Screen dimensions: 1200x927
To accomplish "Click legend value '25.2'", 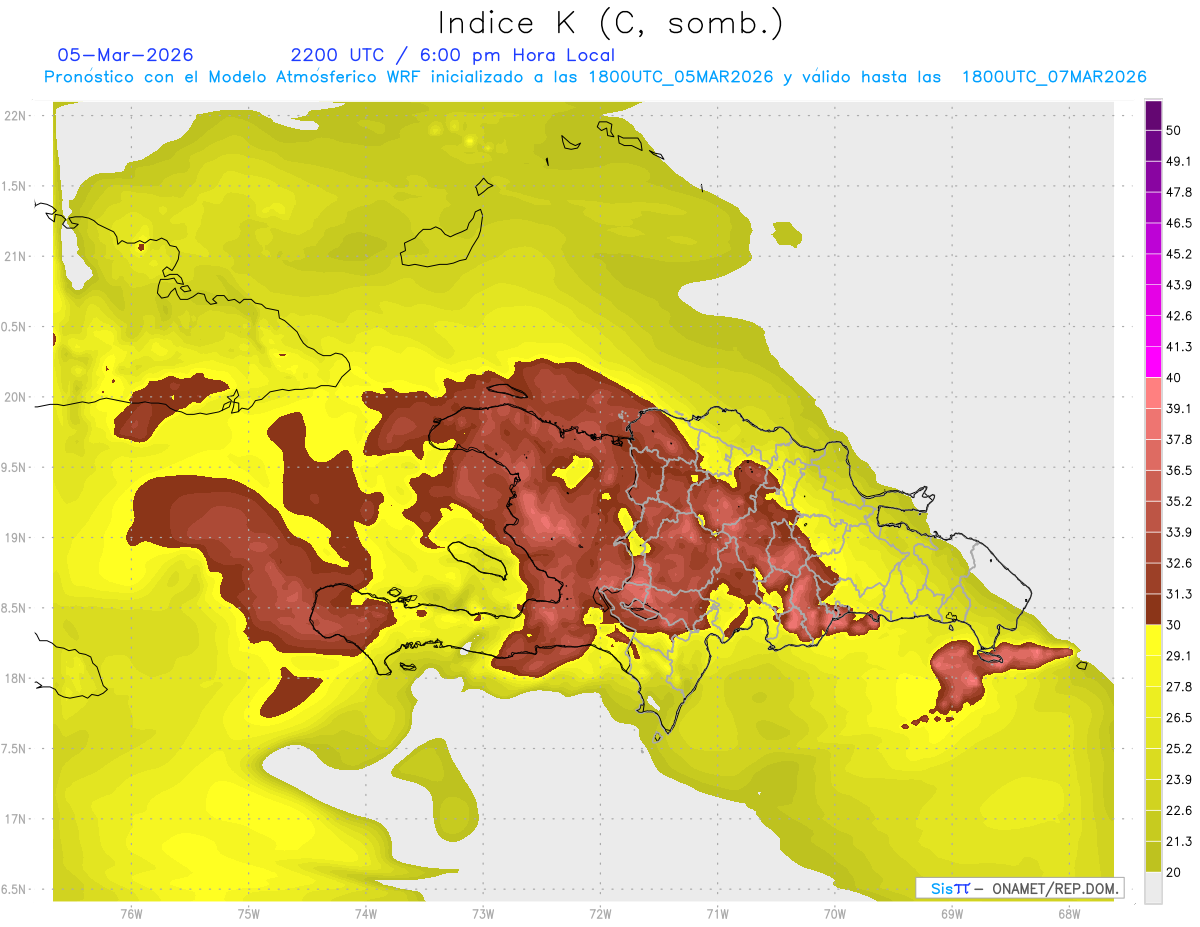I will (x=1179, y=748).
